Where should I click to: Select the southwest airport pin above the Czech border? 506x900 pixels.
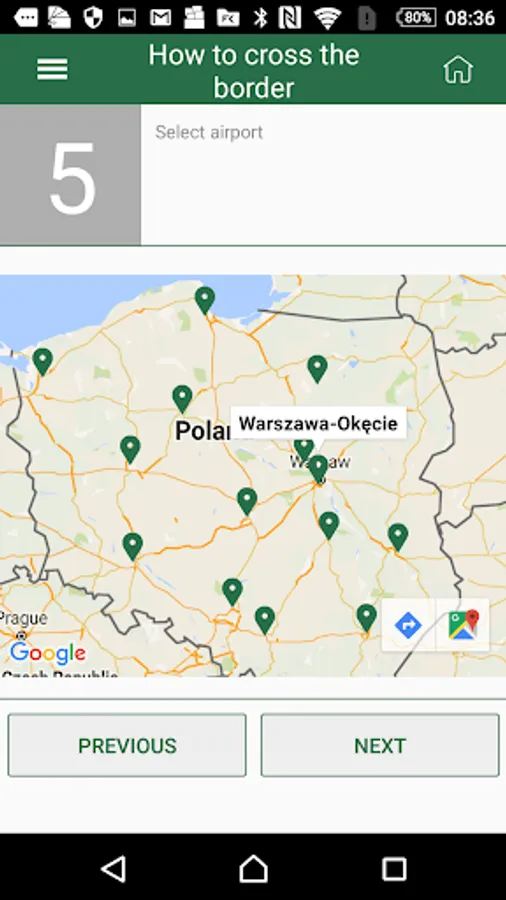tap(133, 546)
